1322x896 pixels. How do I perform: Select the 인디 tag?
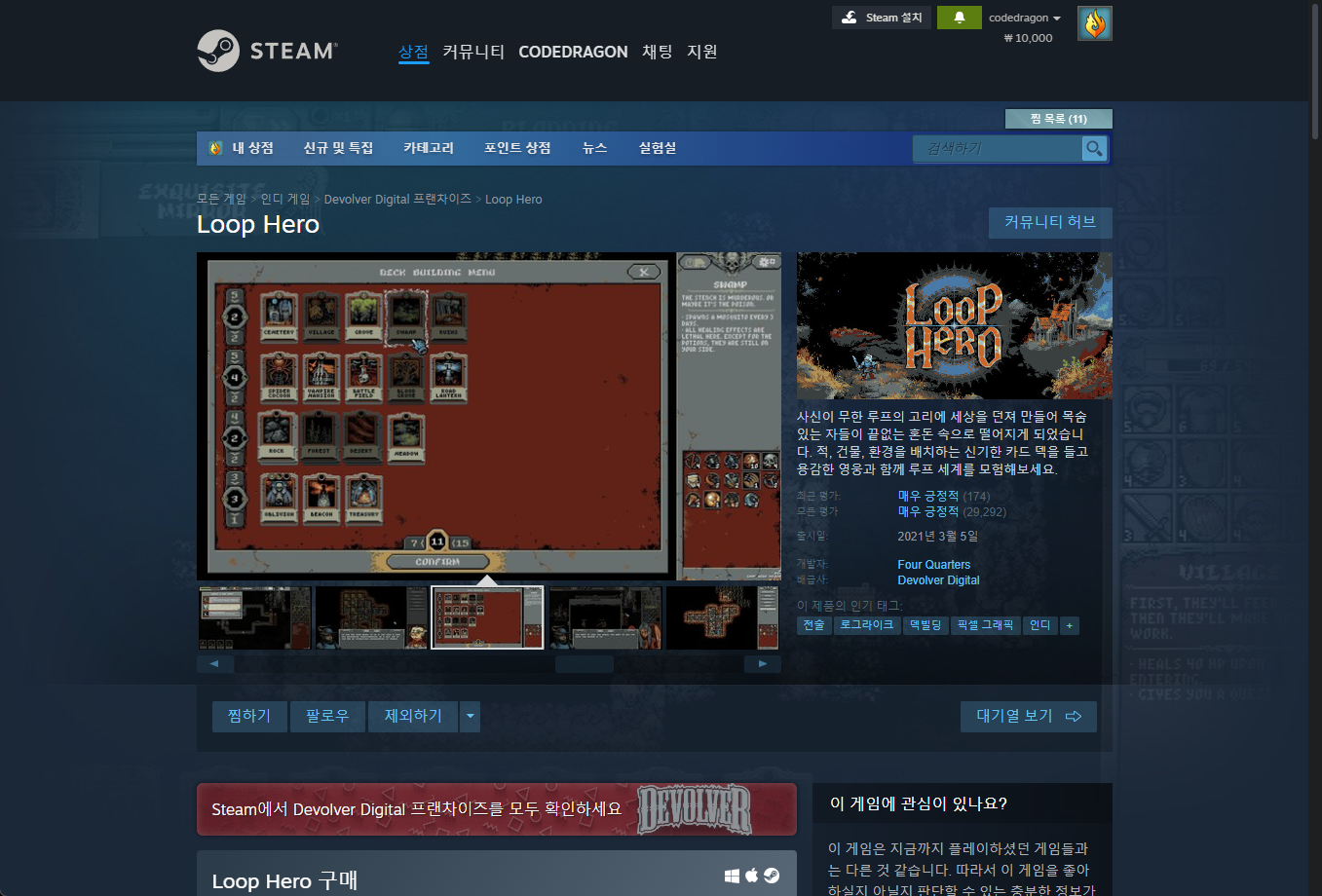click(x=1039, y=625)
